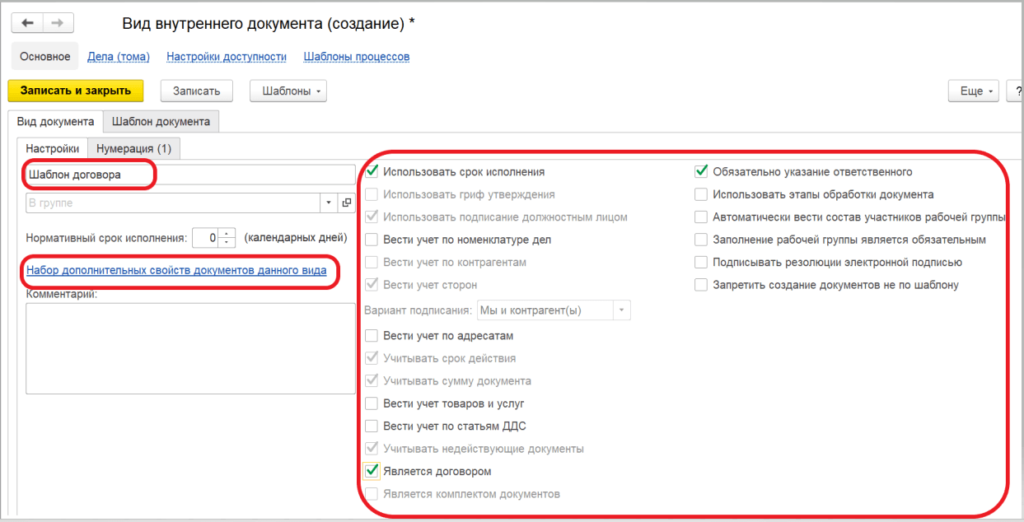The height and width of the screenshot is (522, 1024).
Task: Expand the В группе dropdown arrow
Action: pos(330,203)
